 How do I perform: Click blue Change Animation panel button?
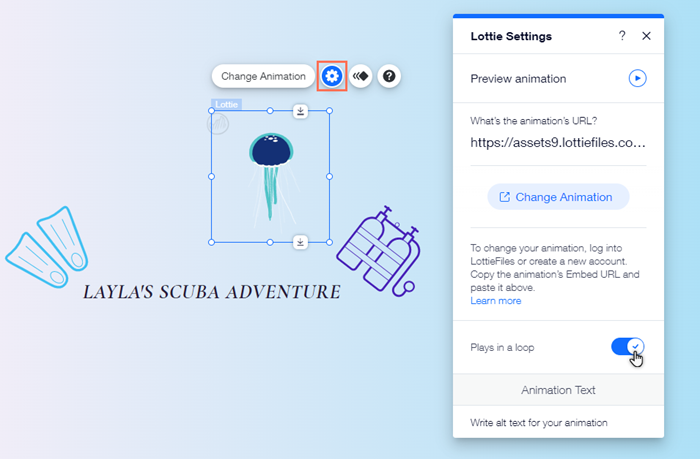[x=558, y=197]
